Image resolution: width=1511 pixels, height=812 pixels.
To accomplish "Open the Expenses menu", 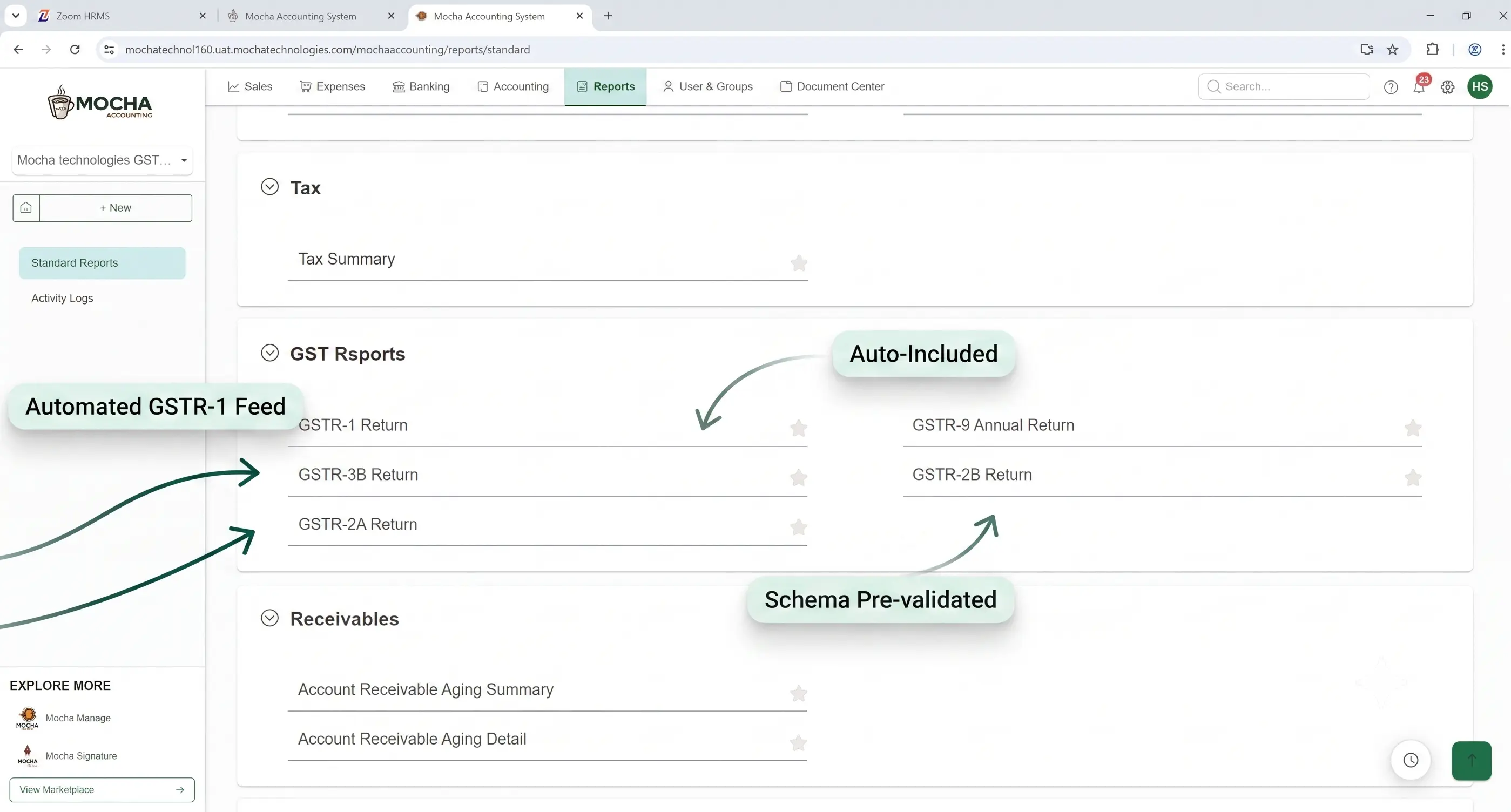I will coord(333,87).
